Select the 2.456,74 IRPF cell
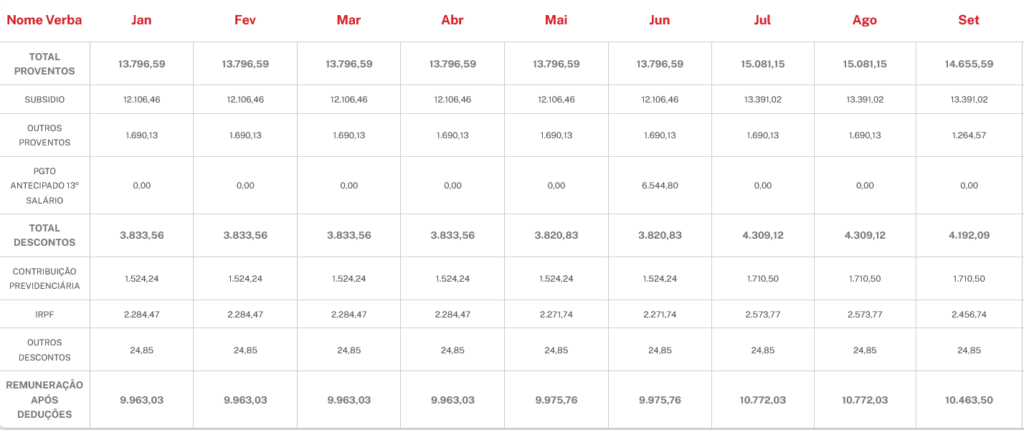The image size is (1024, 430). [969, 314]
